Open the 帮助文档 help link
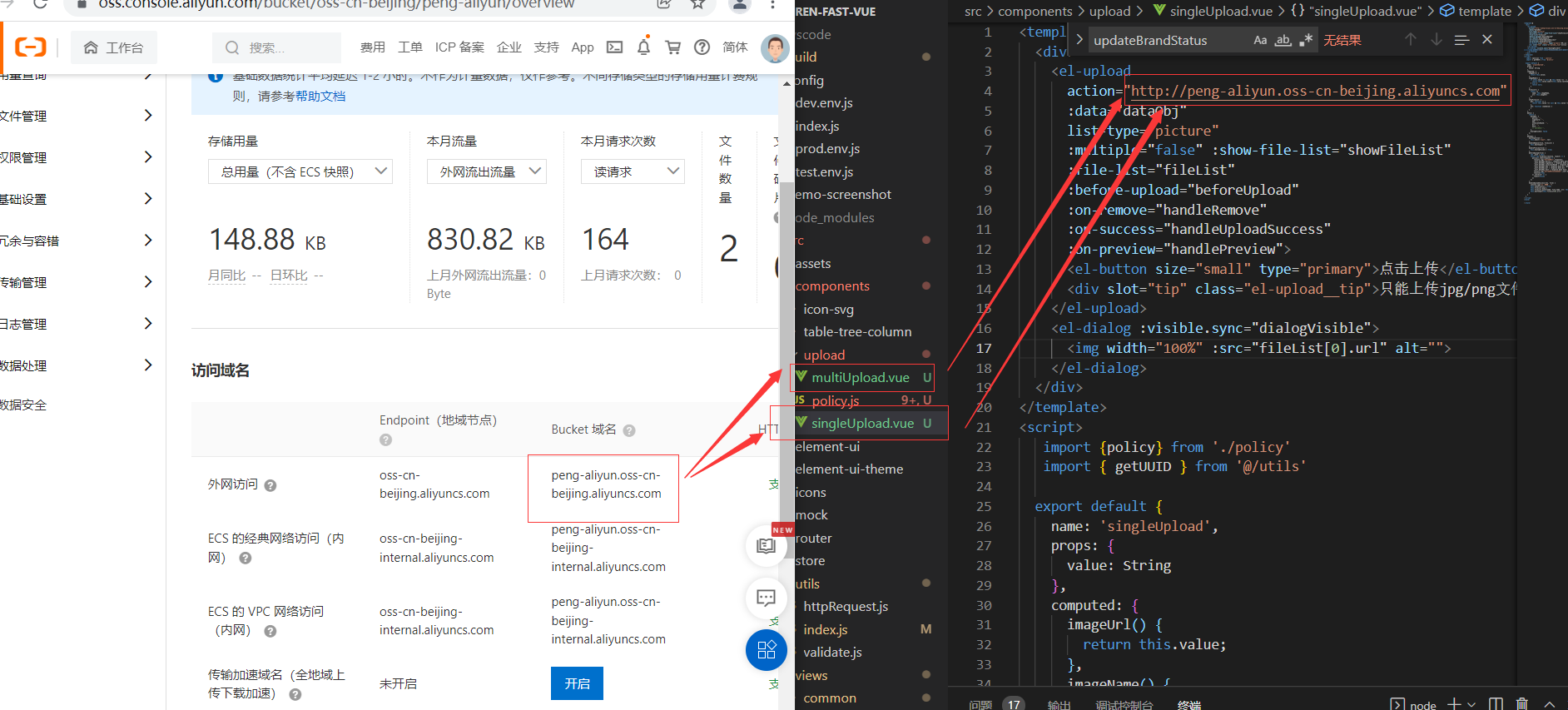Viewport: 1568px width, 710px height. tap(320, 97)
